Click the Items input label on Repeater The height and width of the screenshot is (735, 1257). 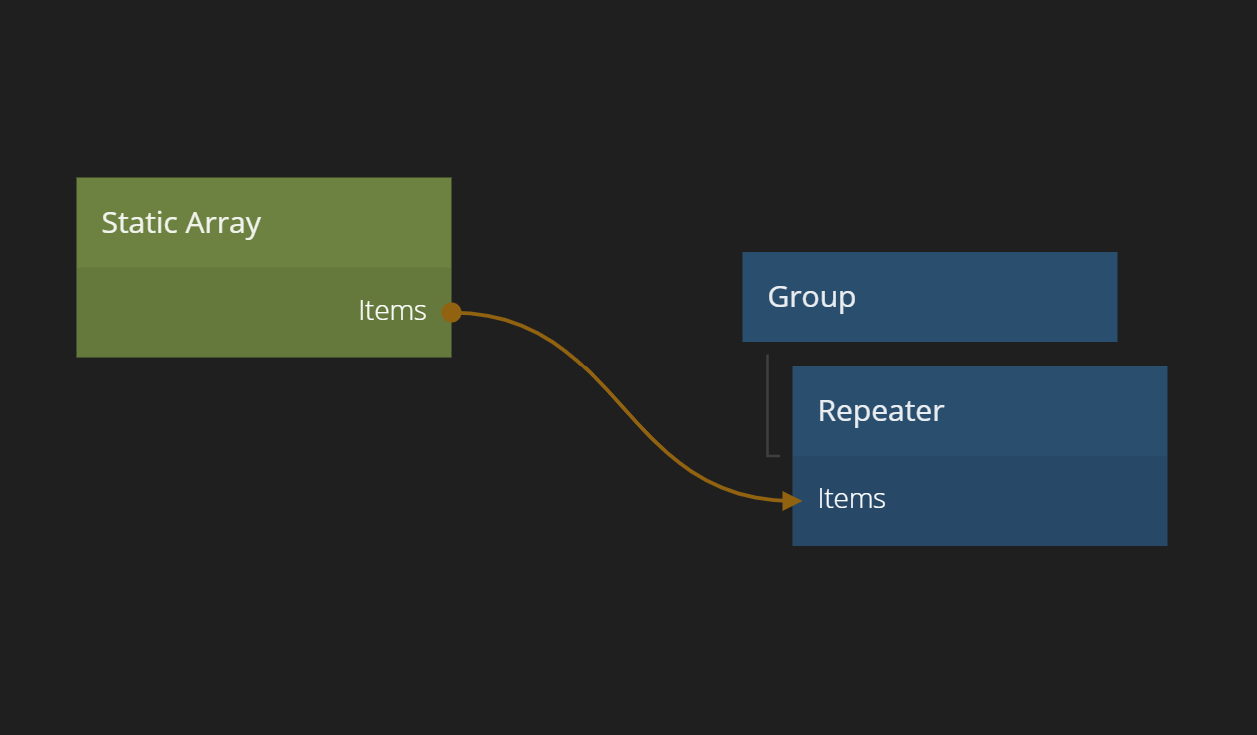point(851,498)
